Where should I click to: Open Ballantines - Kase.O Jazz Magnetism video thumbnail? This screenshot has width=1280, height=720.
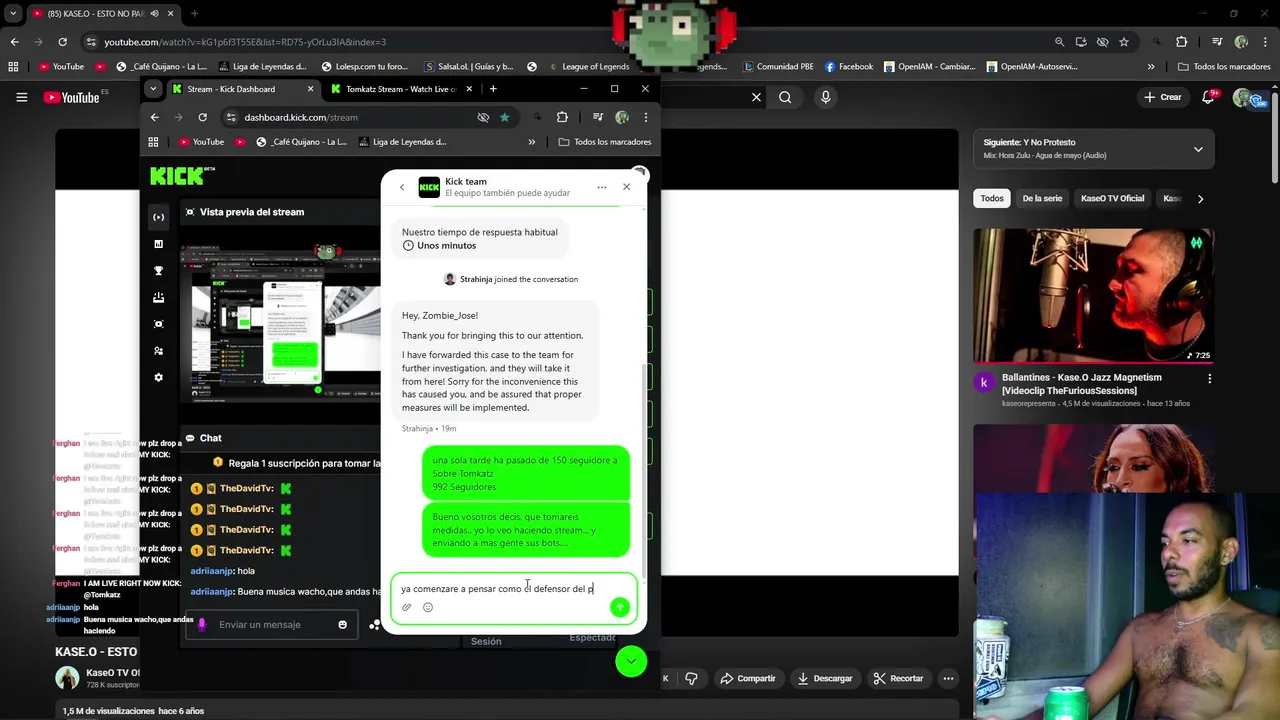tap(1094, 295)
